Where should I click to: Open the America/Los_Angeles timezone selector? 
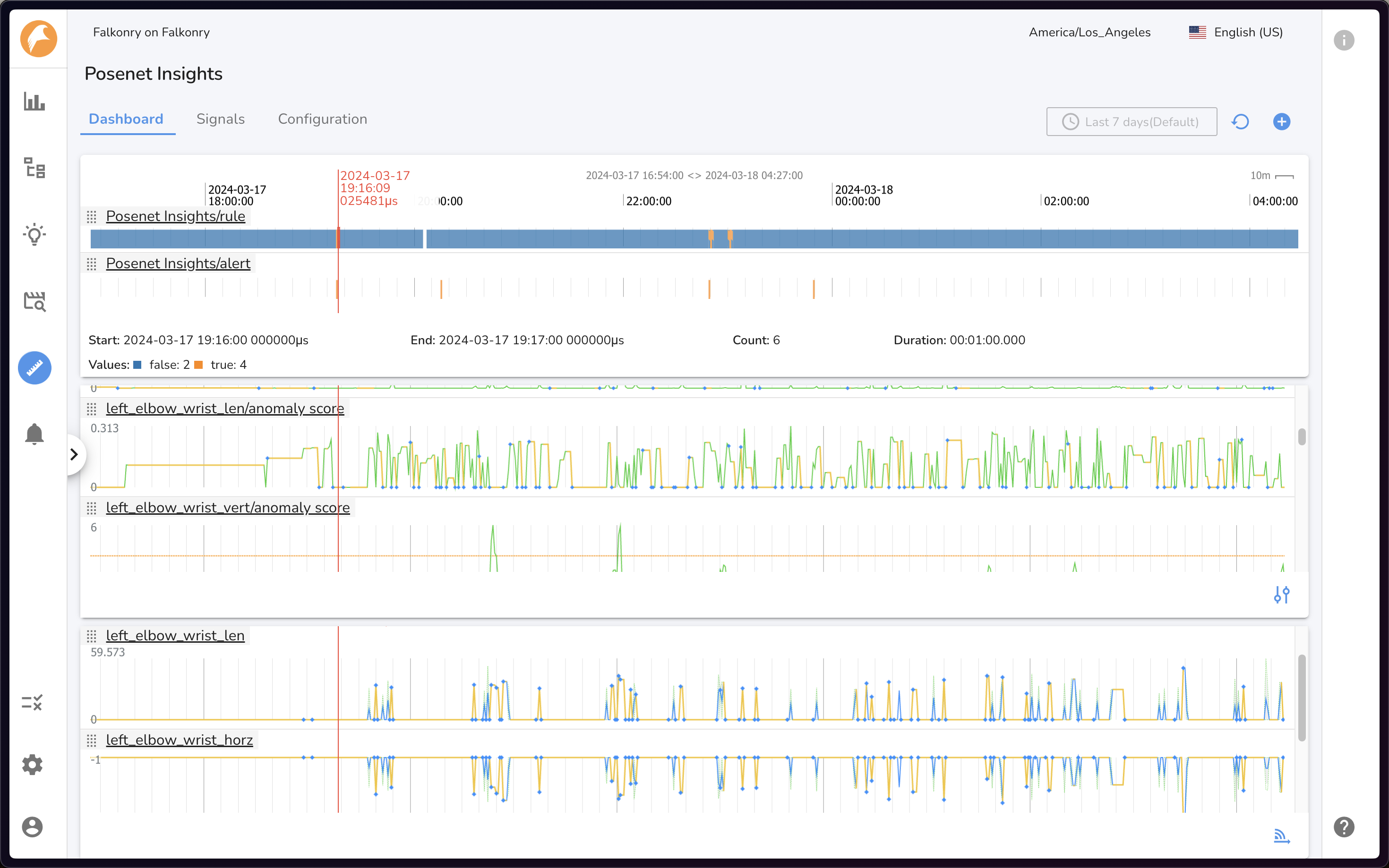(1089, 32)
